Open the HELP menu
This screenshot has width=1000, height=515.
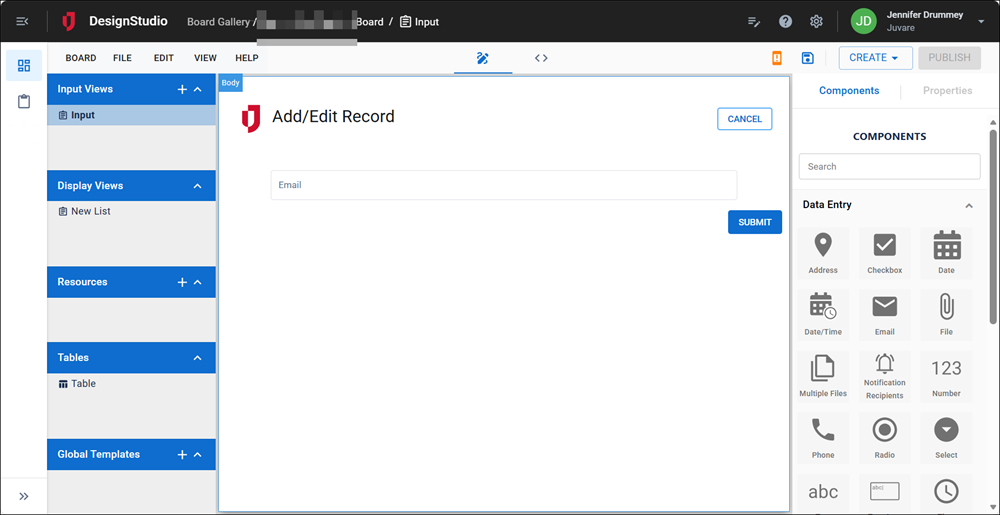(x=247, y=58)
